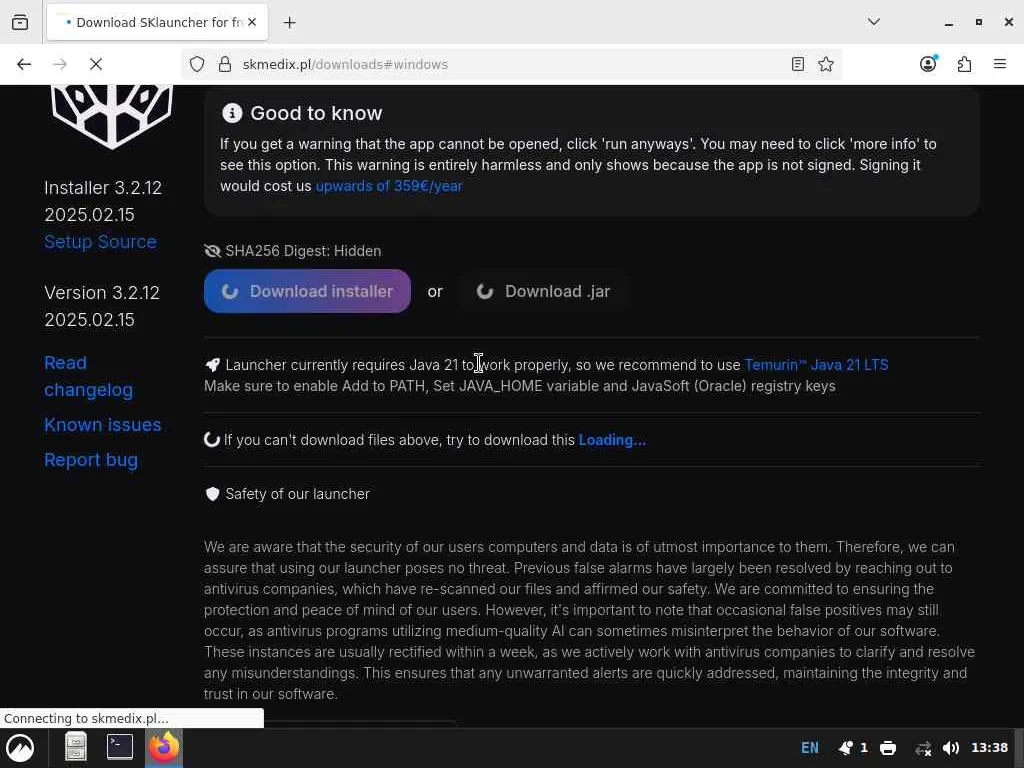This screenshot has height=768, width=1024.
Task: Open the file manager from taskbar
Action: pos(76,747)
